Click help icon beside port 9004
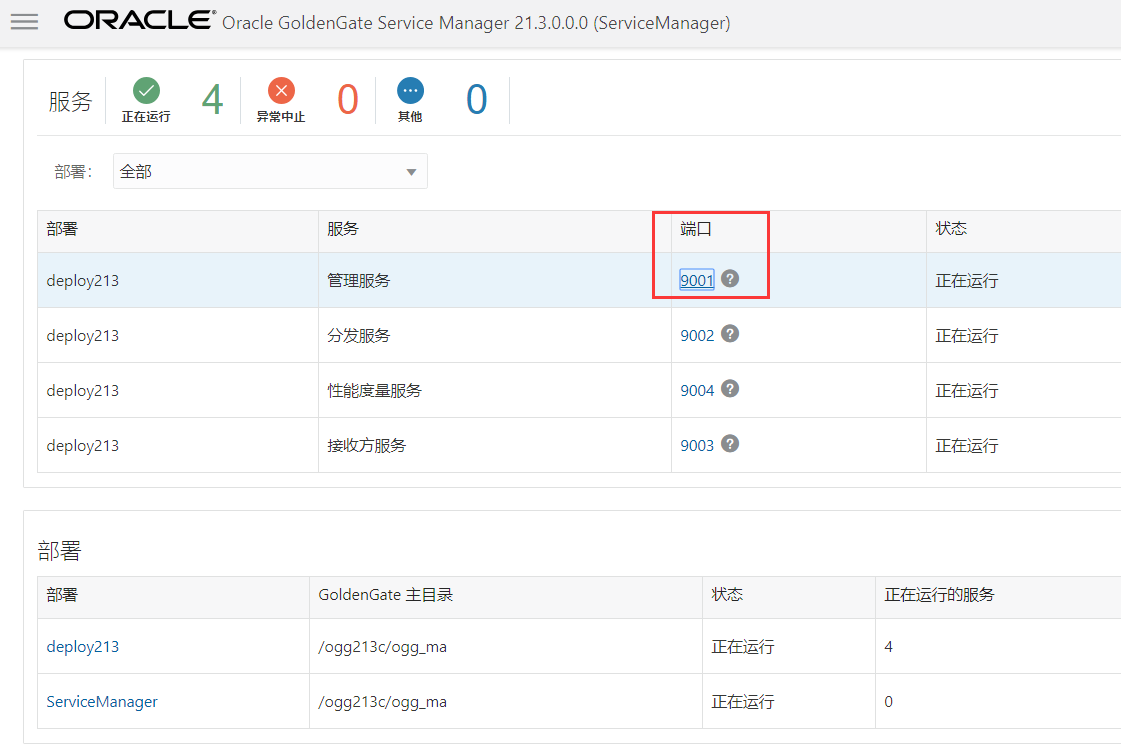Image resolution: width=1121 pixels, height=748 pixels. coord(730,389)
